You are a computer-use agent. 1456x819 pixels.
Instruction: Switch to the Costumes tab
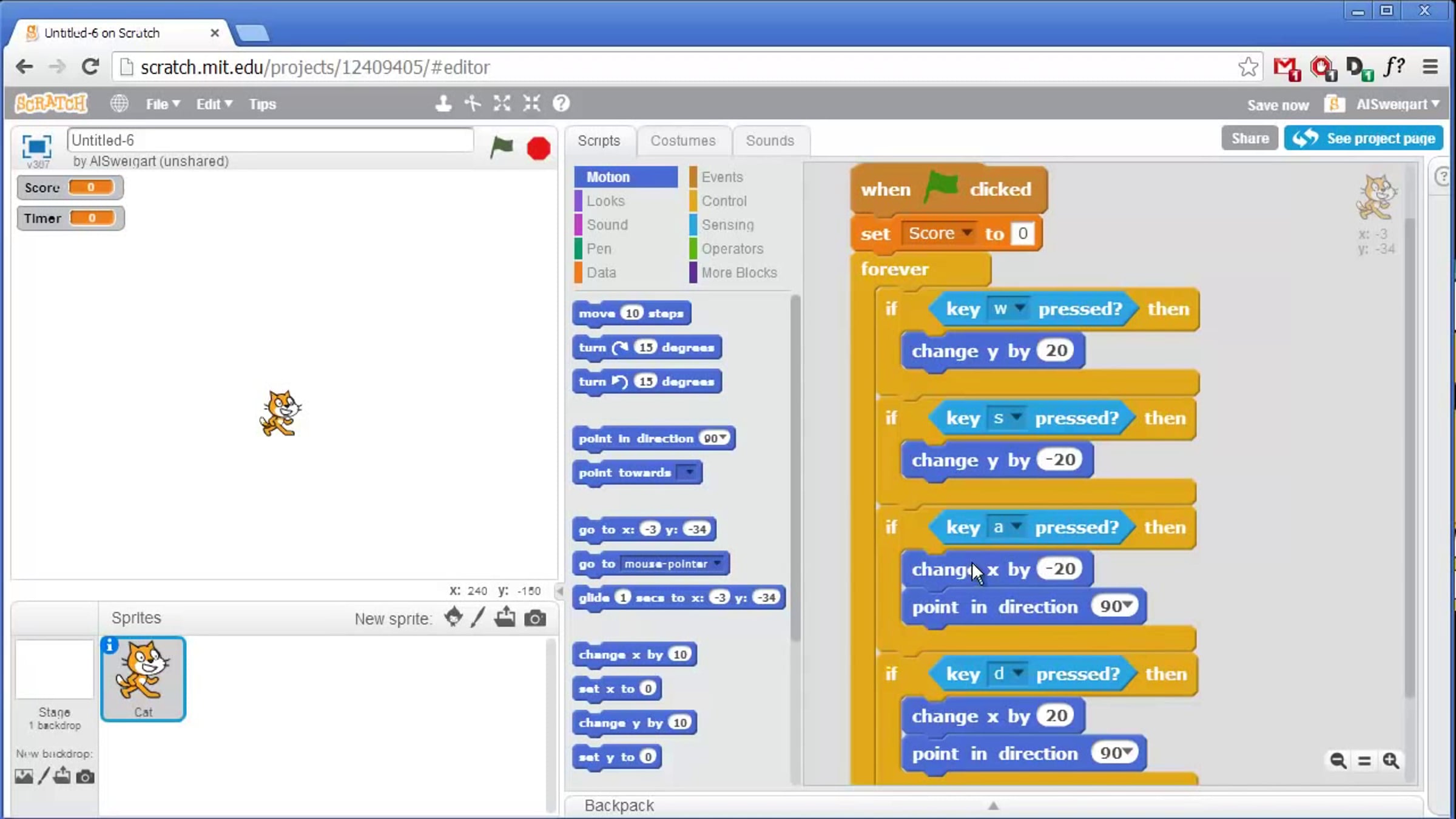point(683,141)
